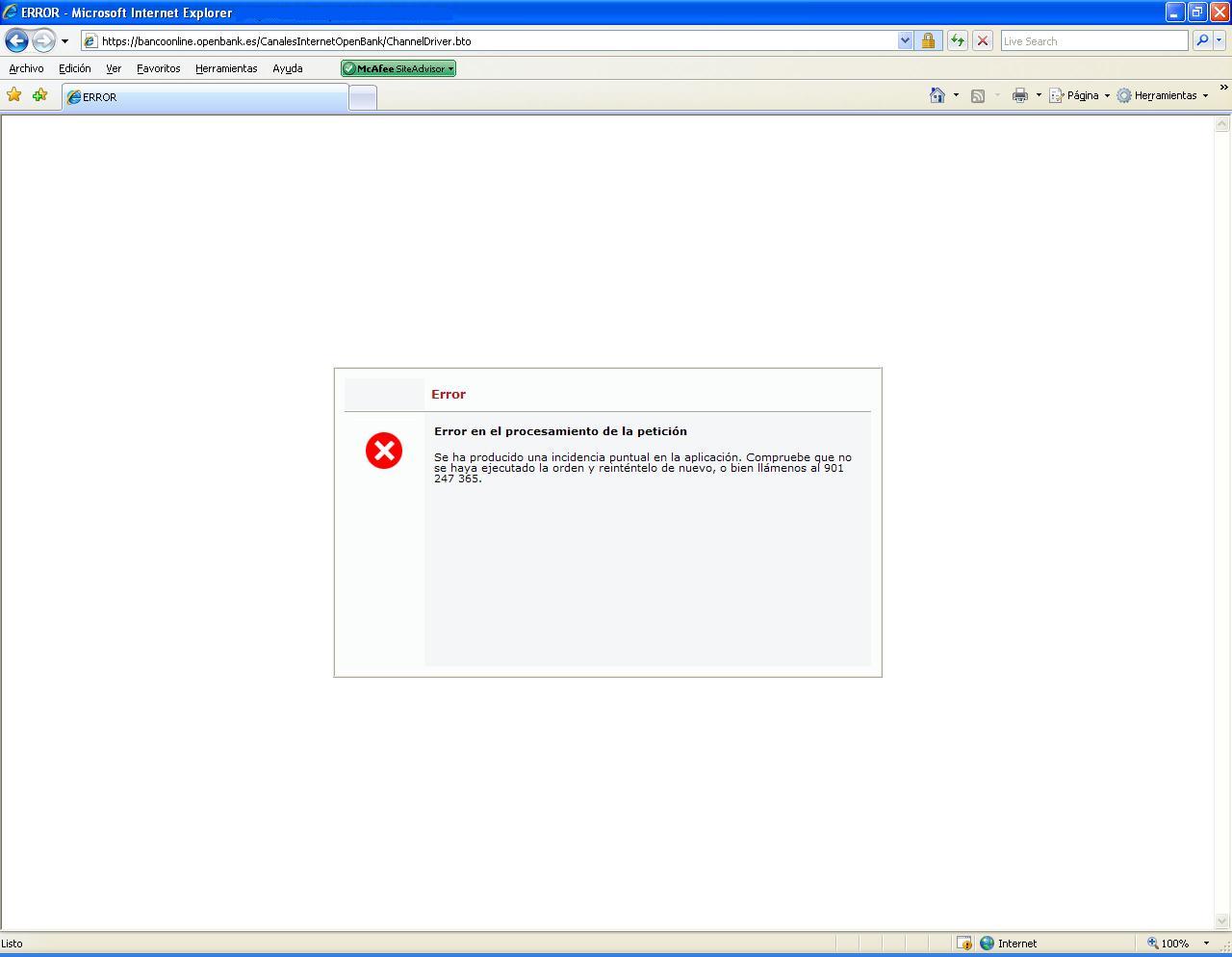The image size is (1232, 957).
Task: Open the Archivo menu
Action: click(x=26, y=68)
